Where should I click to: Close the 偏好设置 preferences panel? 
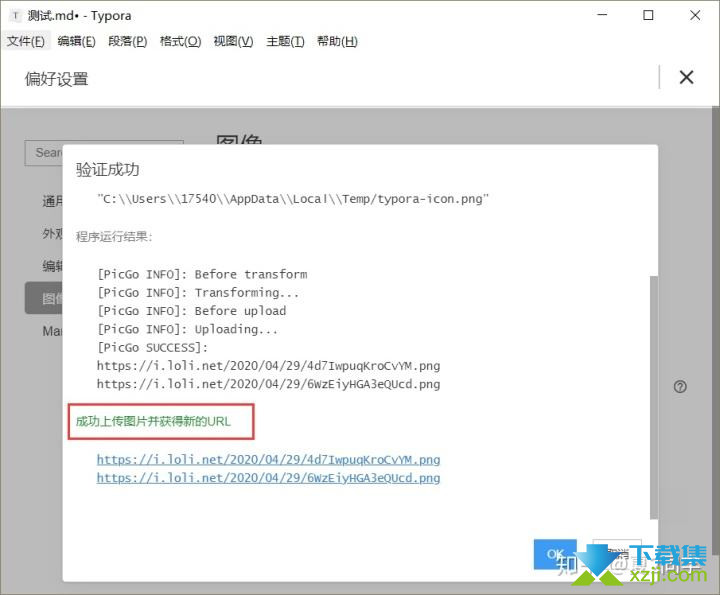pos(686,77)
